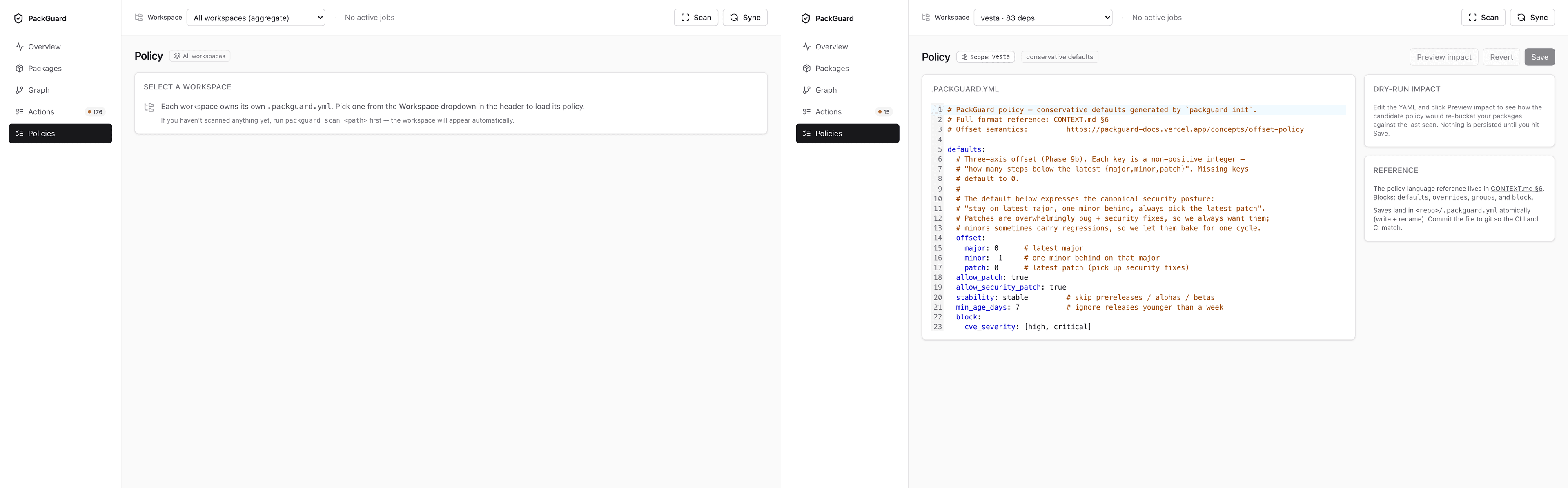Image resolution: width=1568 pixels, height=488 pixels.
Task: Click Actions list icon in right window
Action: [x=806, y=111]
